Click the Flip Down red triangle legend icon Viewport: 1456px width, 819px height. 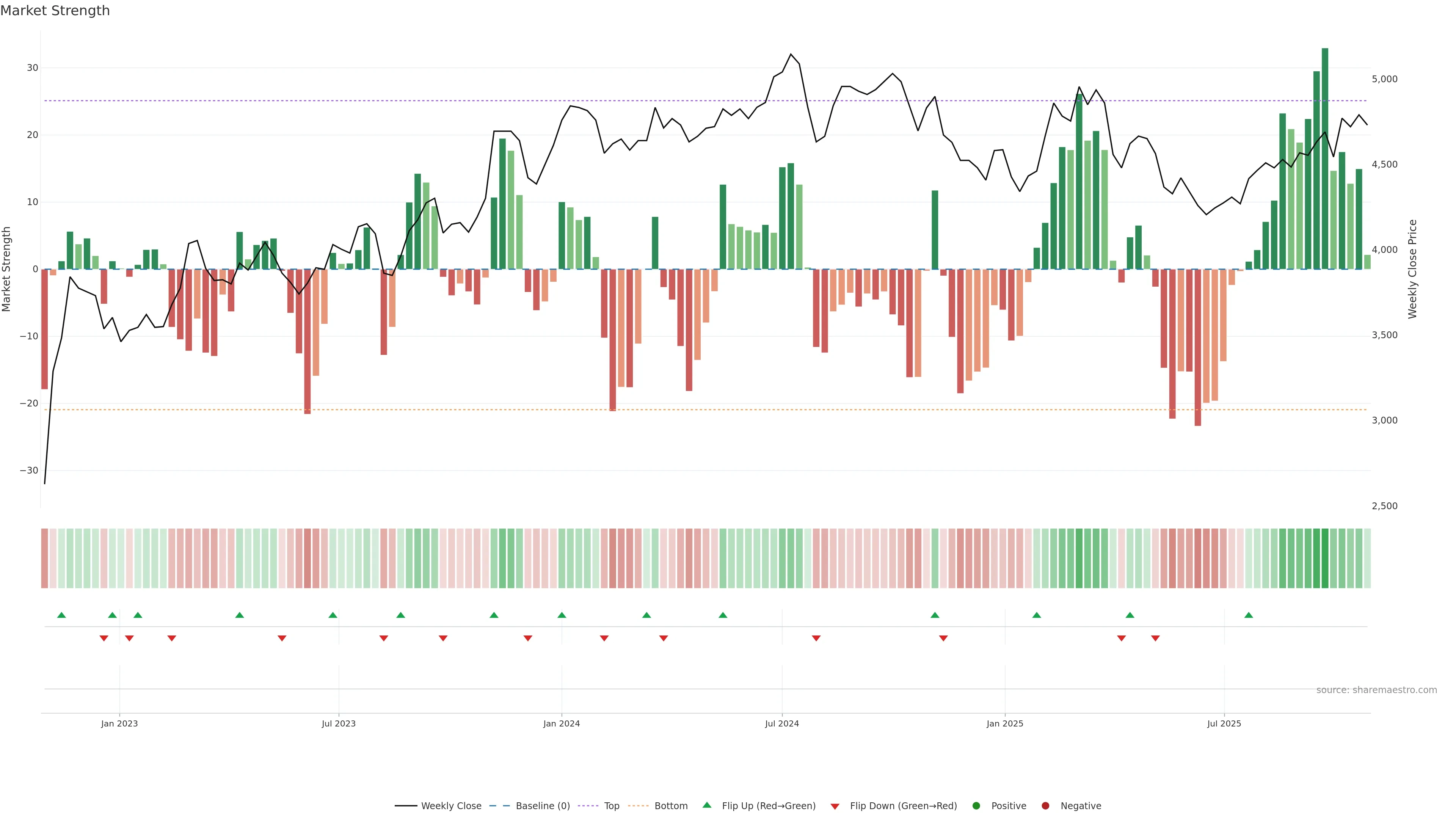coord(835,806)
